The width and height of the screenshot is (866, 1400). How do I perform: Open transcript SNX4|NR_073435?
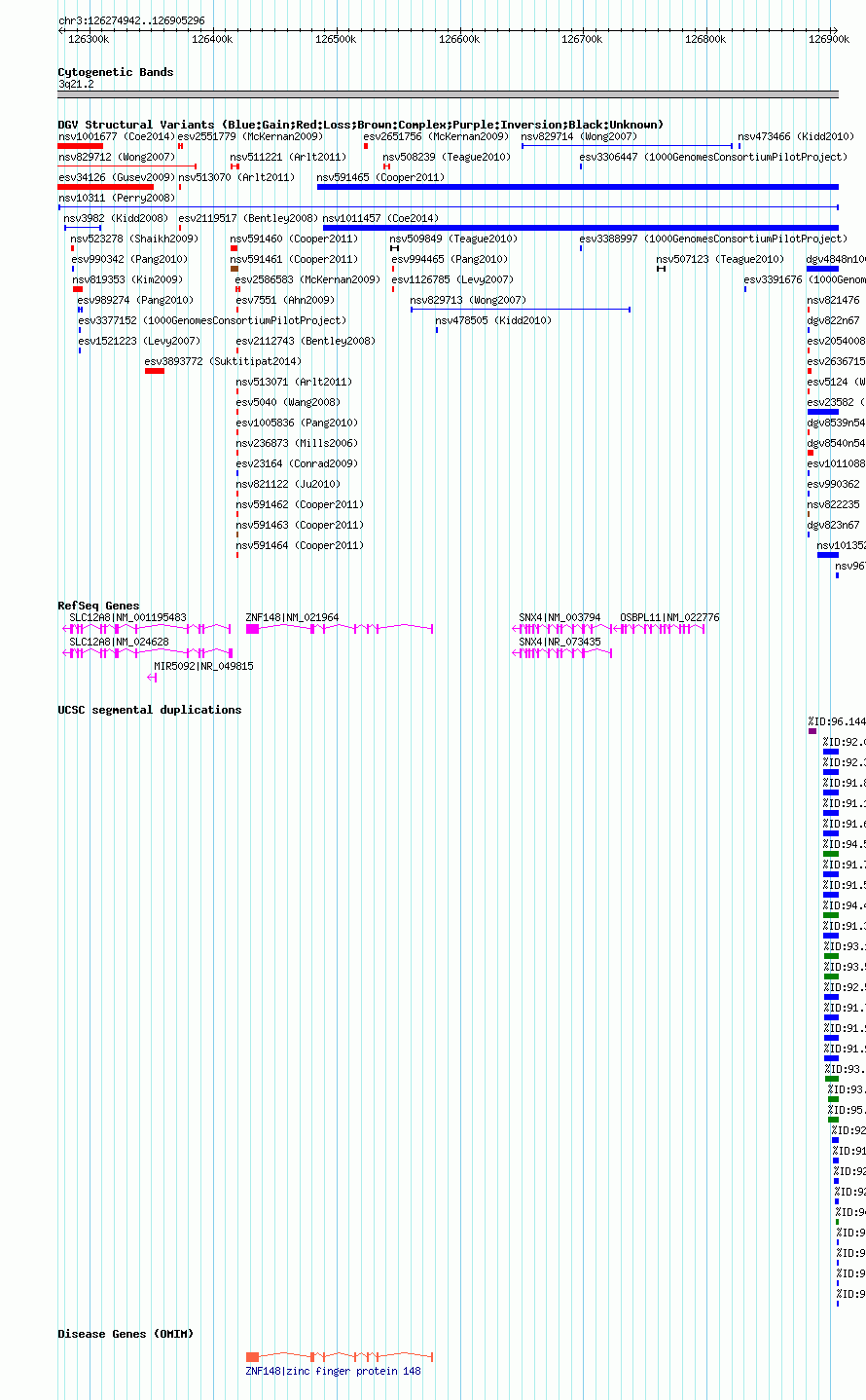559,642
